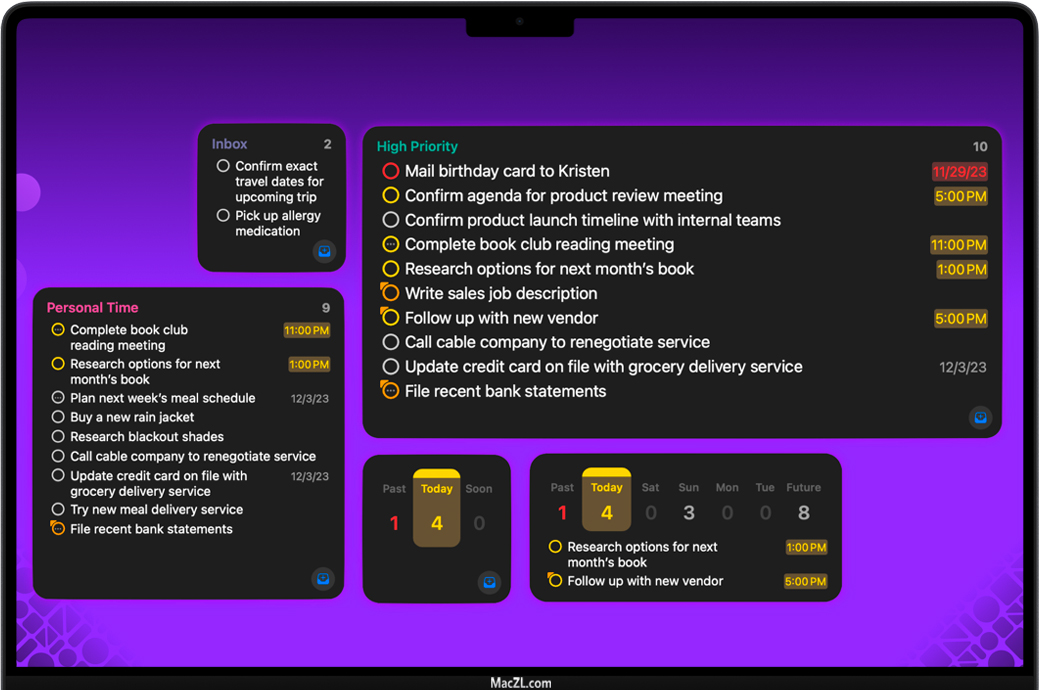Select Past column in wide forecast widget
This screenshot has height=690, width=1040.
click(562, 501)
